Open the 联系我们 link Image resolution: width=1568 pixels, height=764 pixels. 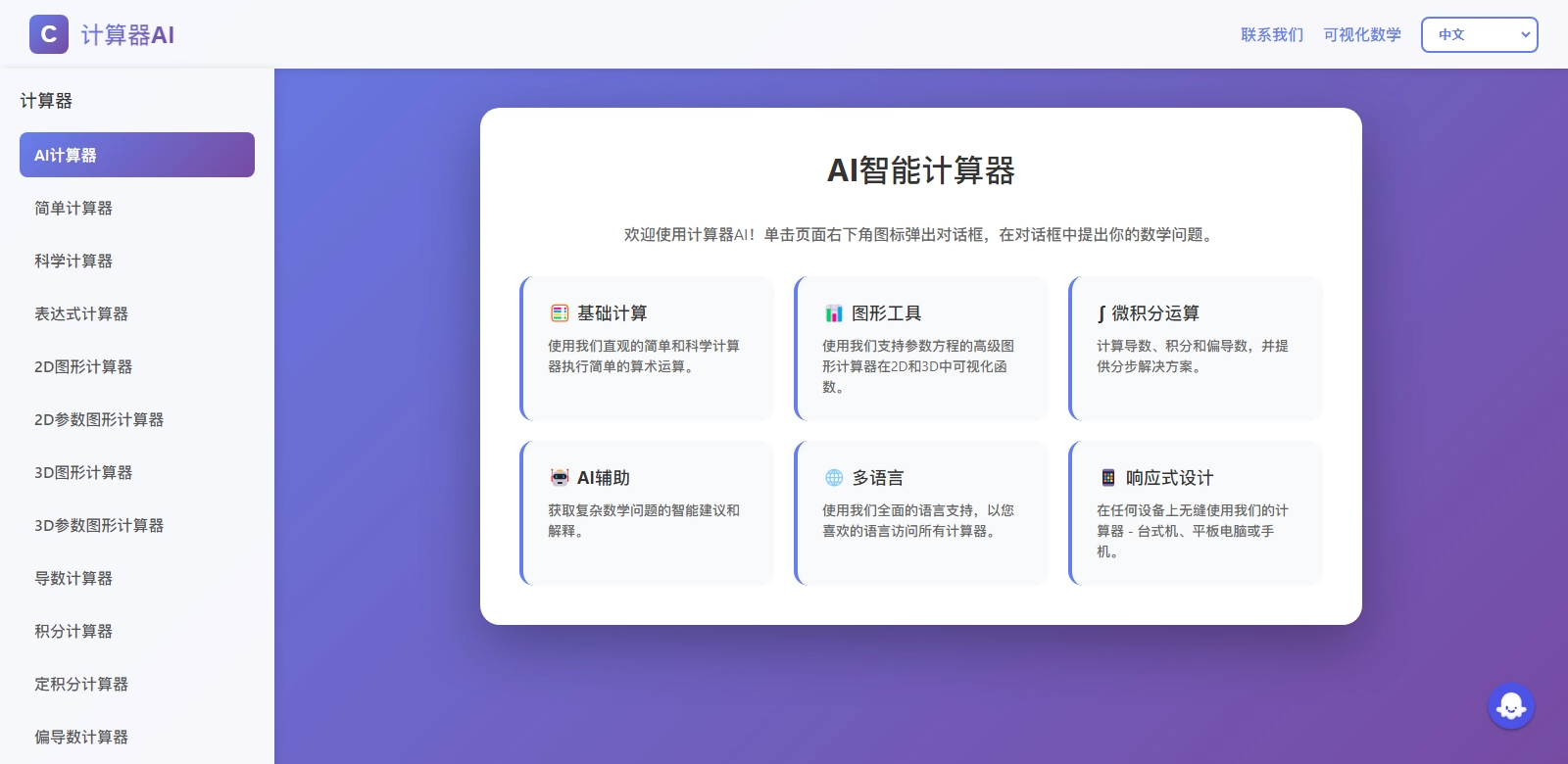point(1272,34)
